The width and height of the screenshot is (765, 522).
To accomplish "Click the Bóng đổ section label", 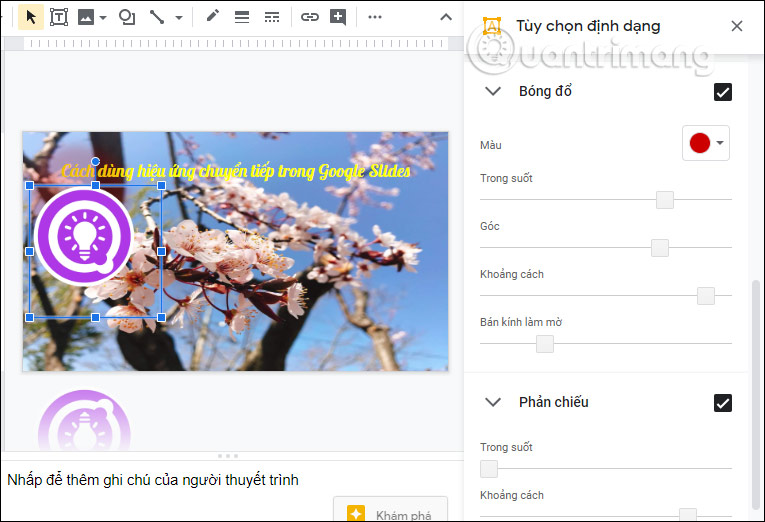I will [545, 91].
